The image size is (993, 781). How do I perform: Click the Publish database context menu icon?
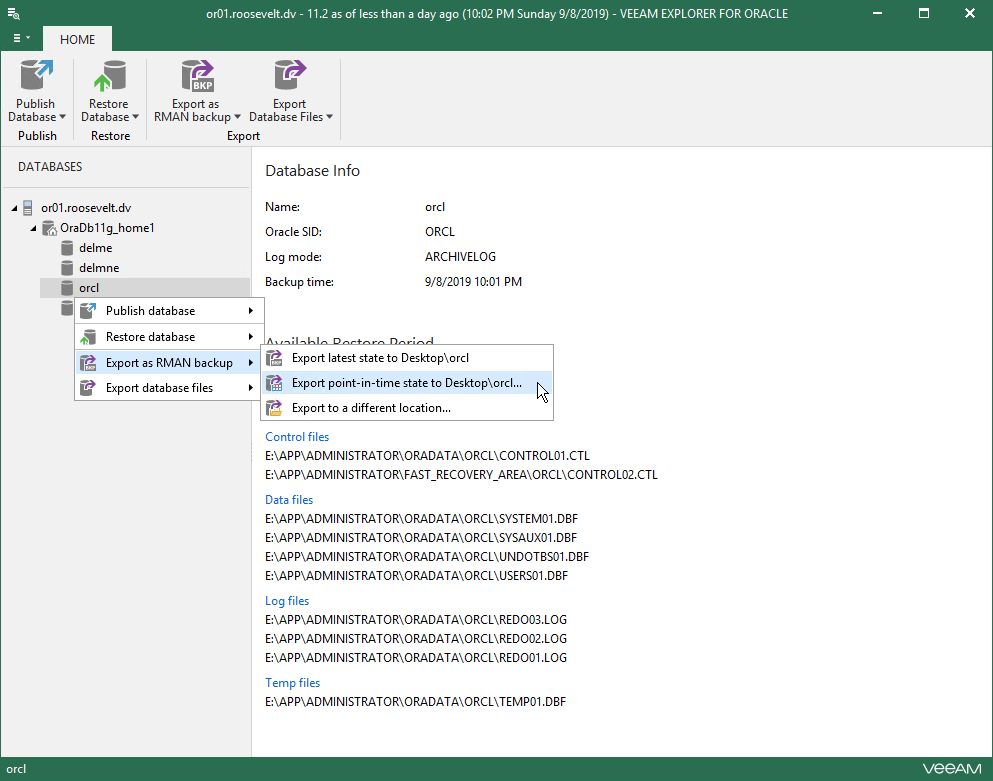88,311
